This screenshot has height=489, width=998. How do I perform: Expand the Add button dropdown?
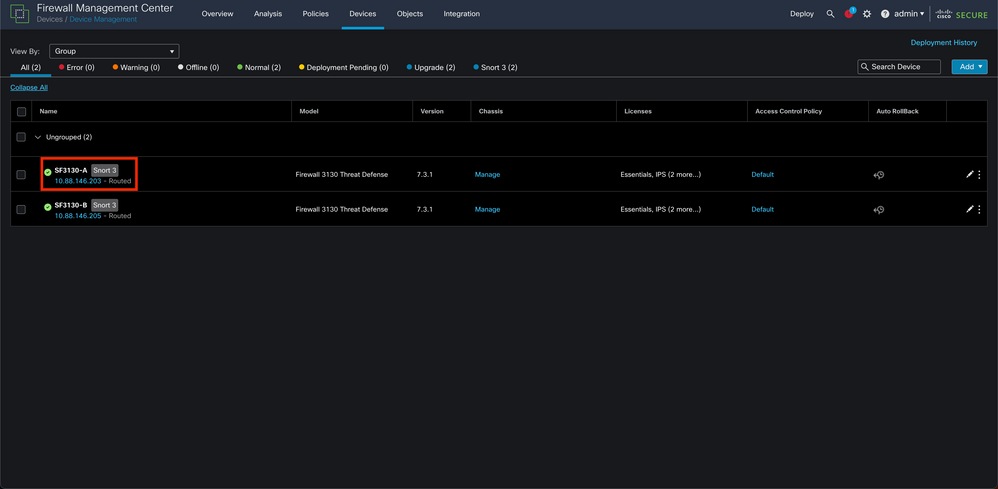pyautogui.click(x=969, y=67)
